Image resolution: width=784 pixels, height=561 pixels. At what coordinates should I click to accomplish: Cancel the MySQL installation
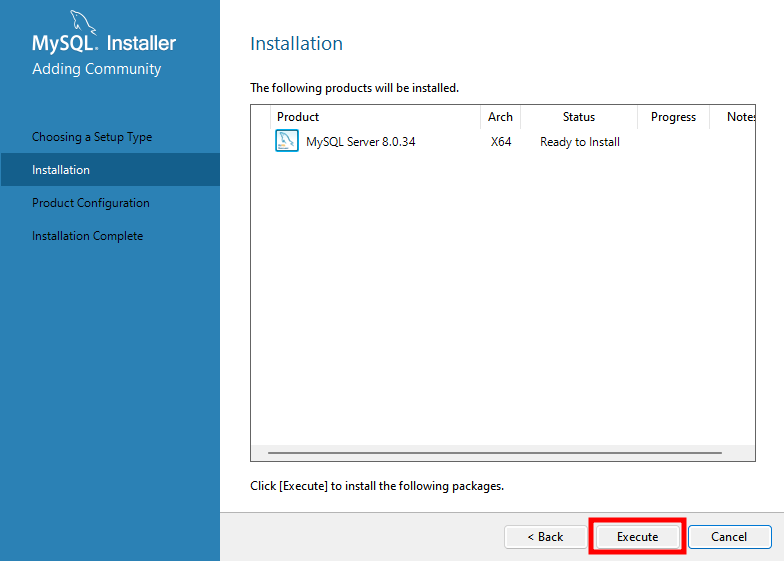pos(730,536)
